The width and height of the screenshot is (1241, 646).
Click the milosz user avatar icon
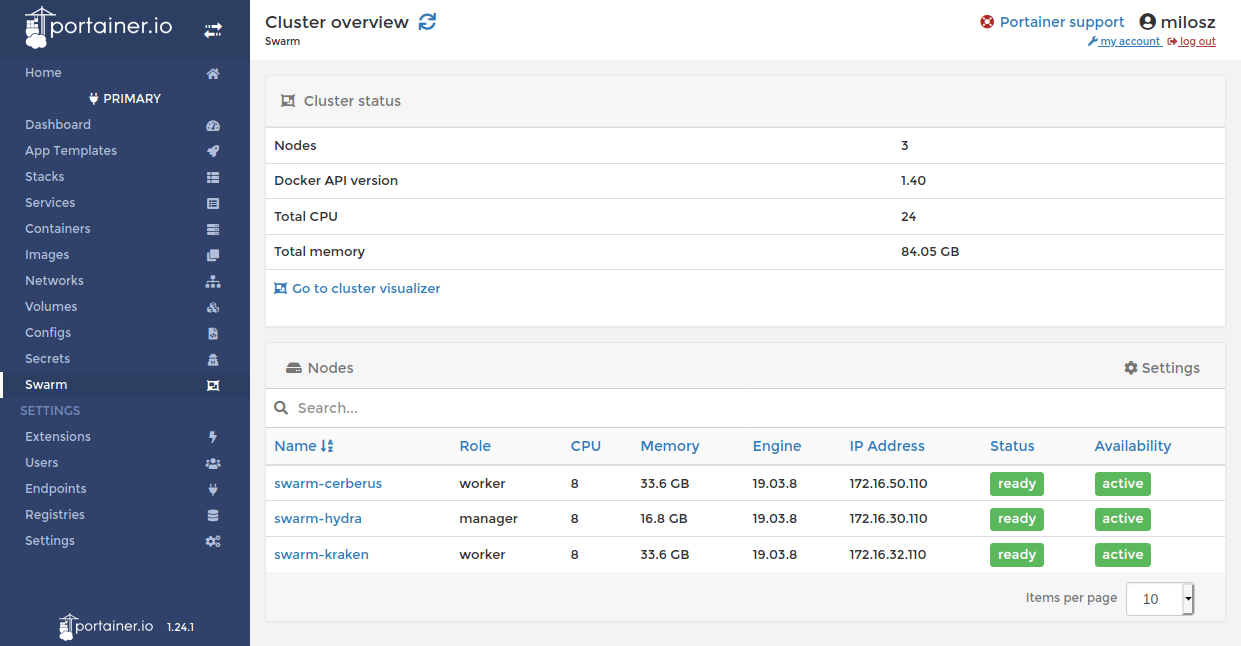click(1148, 22)
